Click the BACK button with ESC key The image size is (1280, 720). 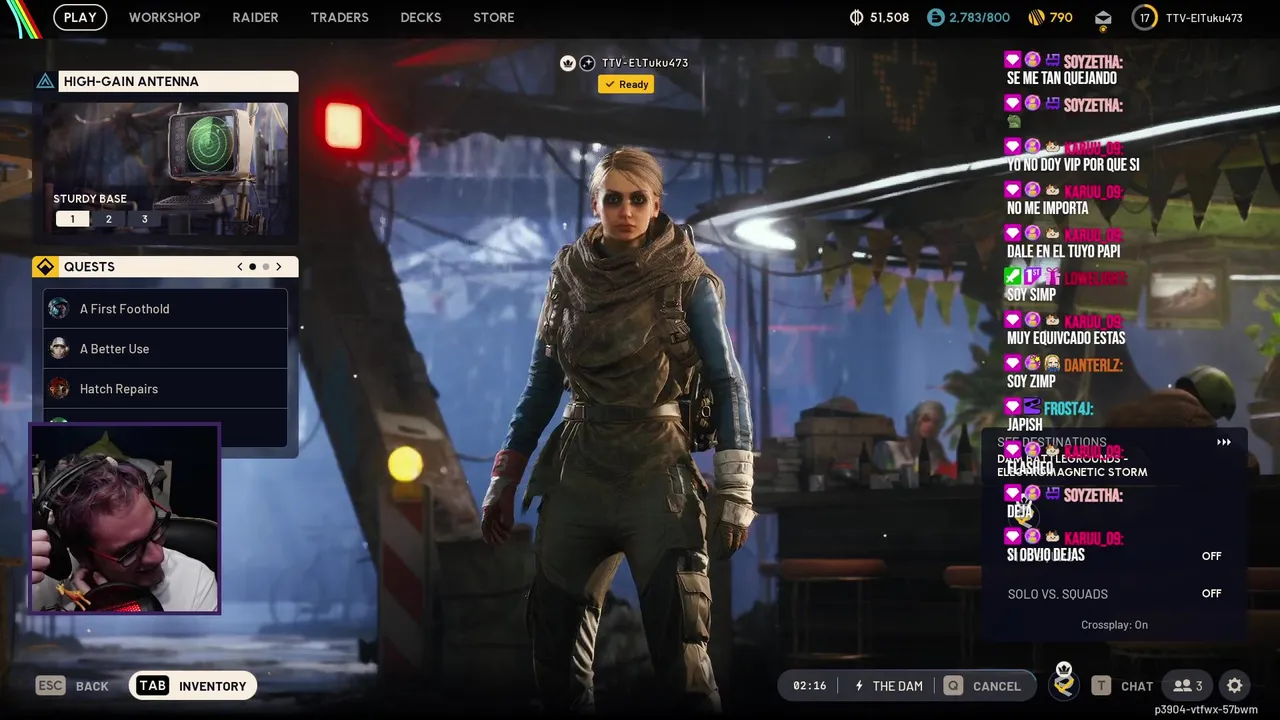[x=72, y=686]
